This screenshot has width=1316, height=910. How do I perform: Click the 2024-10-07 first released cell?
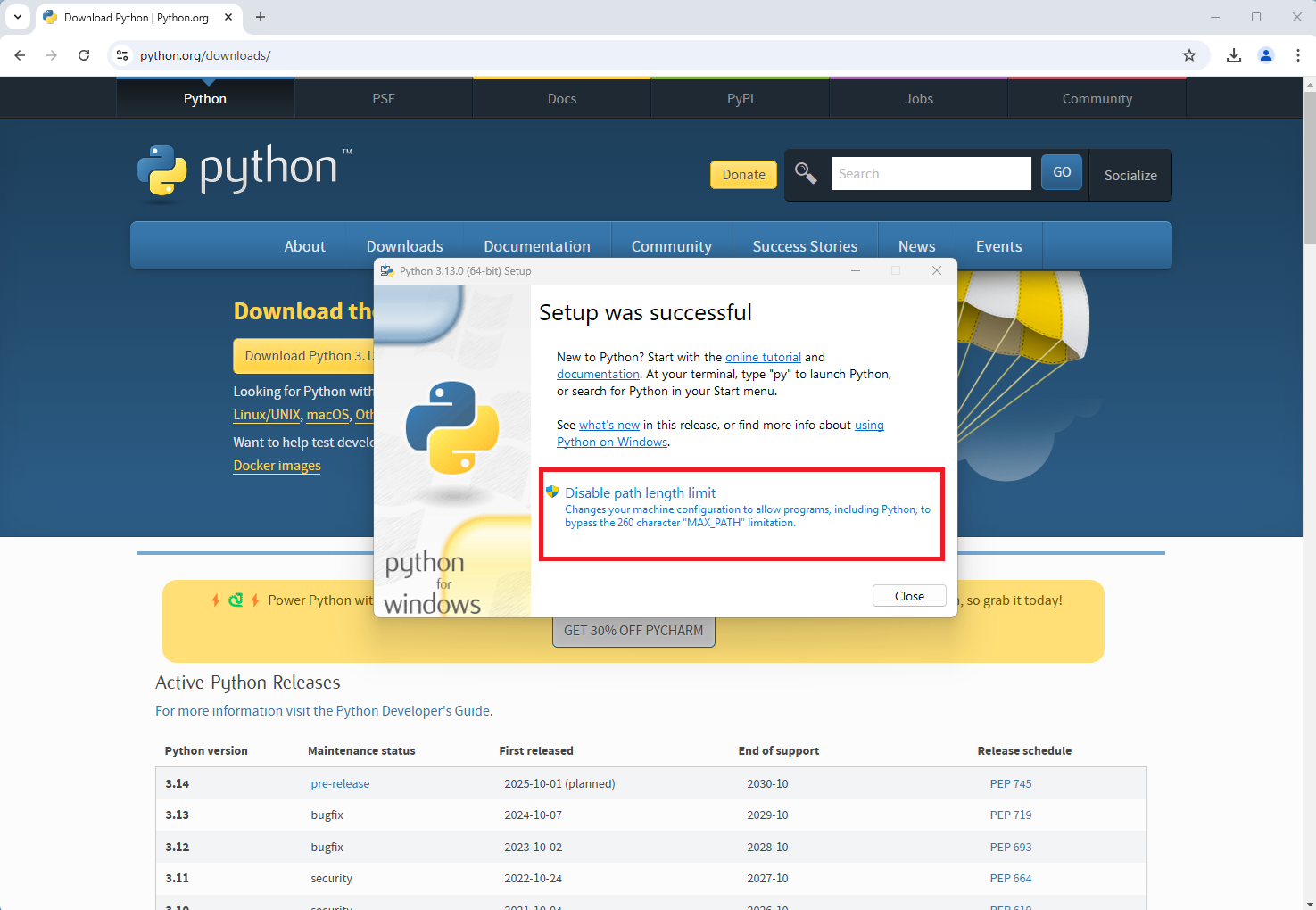coord(533,815)
